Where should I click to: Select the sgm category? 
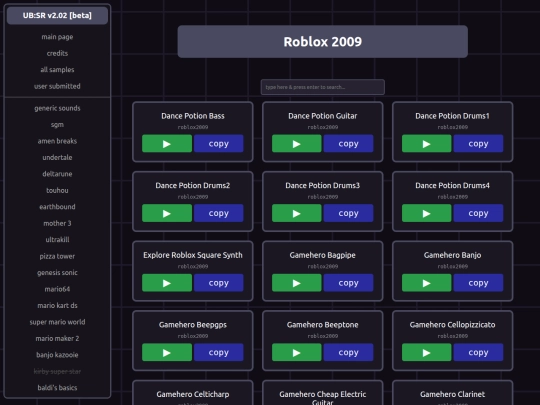(x=57, y=125)
